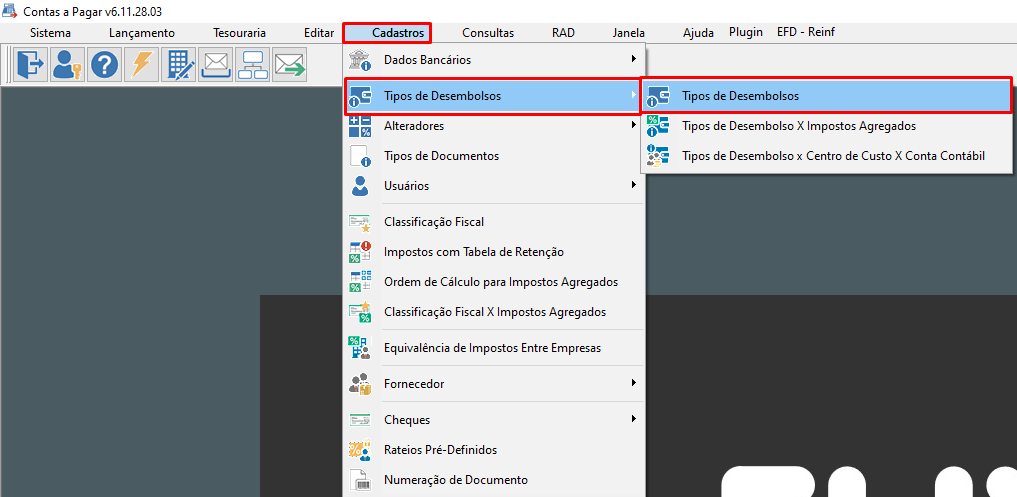Open the Cadastros menu
The image size is (1017, 497).
[398, 32]
